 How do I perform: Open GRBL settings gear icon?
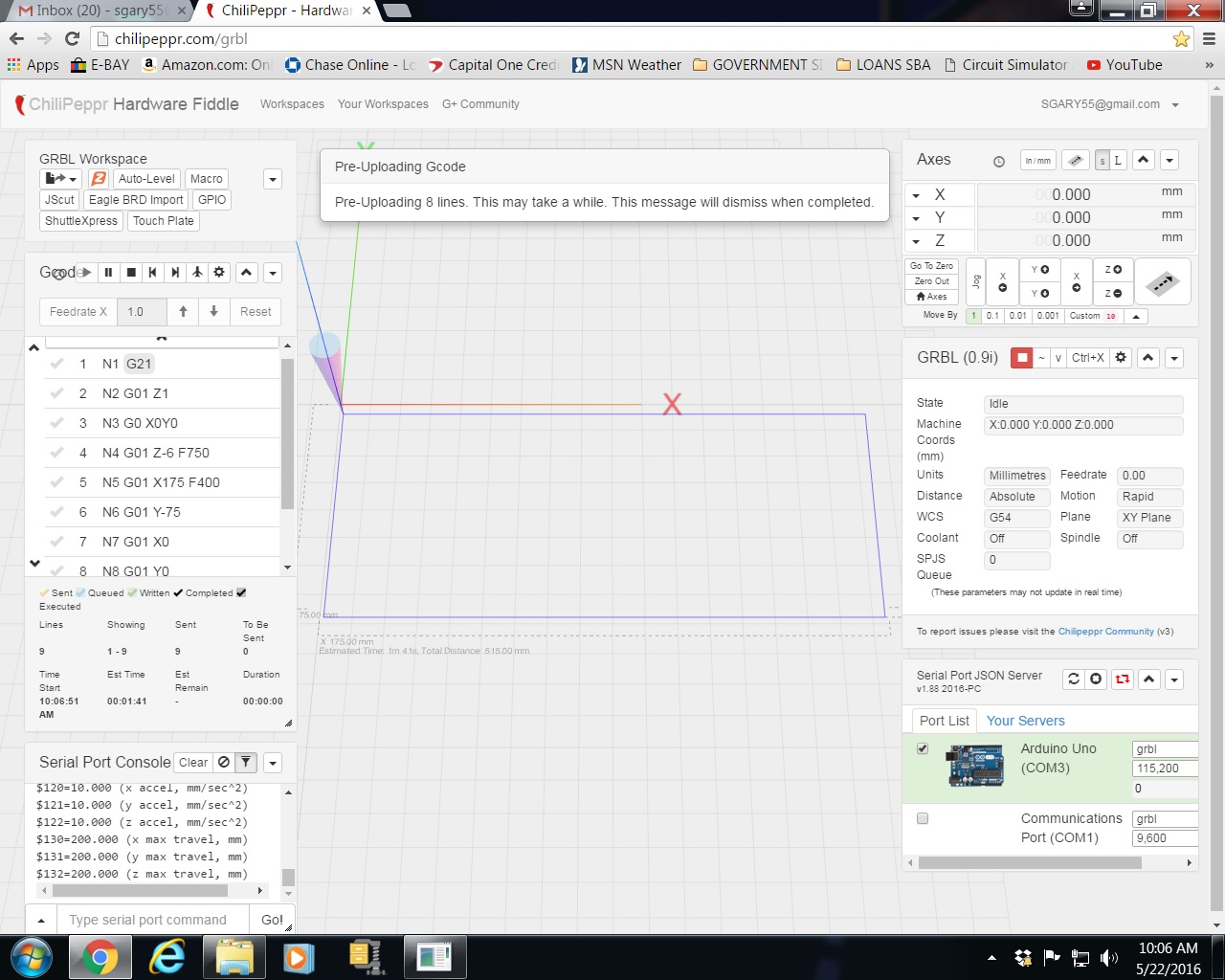click(1121, 358)
